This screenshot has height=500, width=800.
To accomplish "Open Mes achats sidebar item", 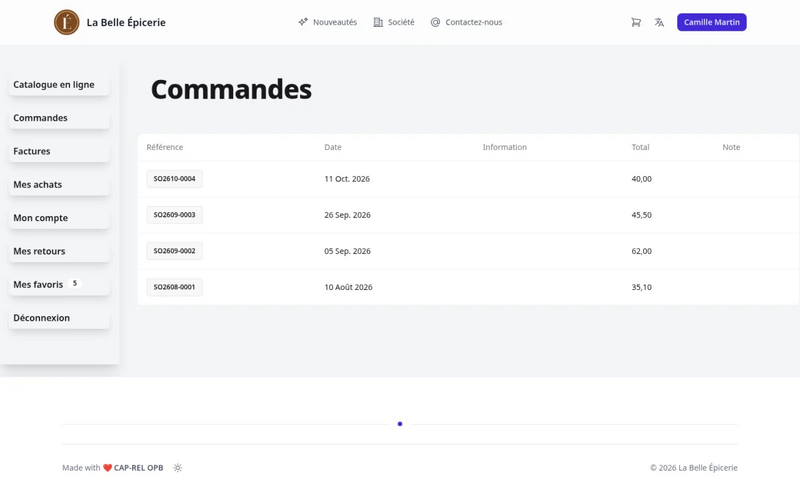I will 59,185.
